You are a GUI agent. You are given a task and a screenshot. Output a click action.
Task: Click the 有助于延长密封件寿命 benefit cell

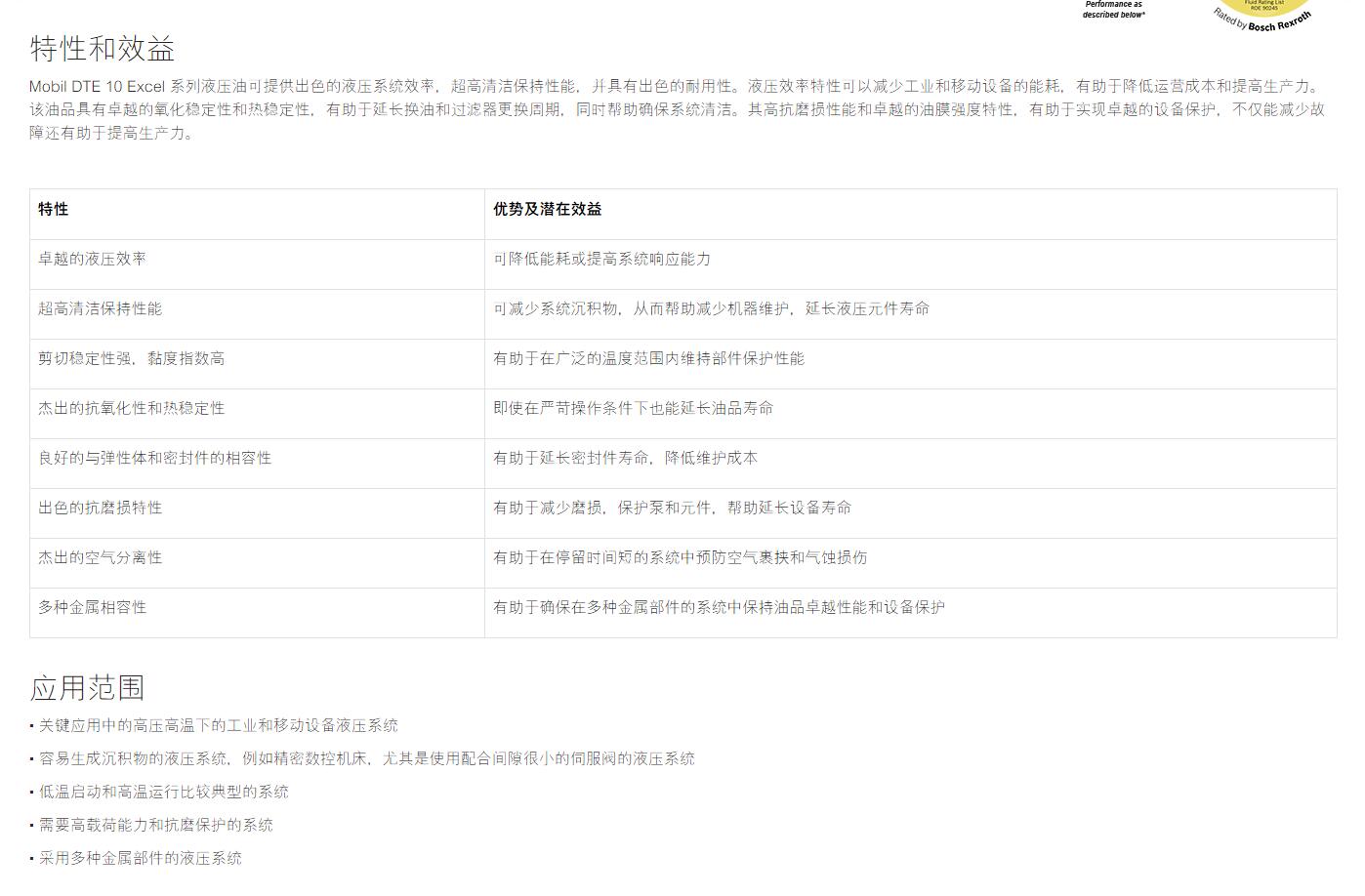point(911,464)
